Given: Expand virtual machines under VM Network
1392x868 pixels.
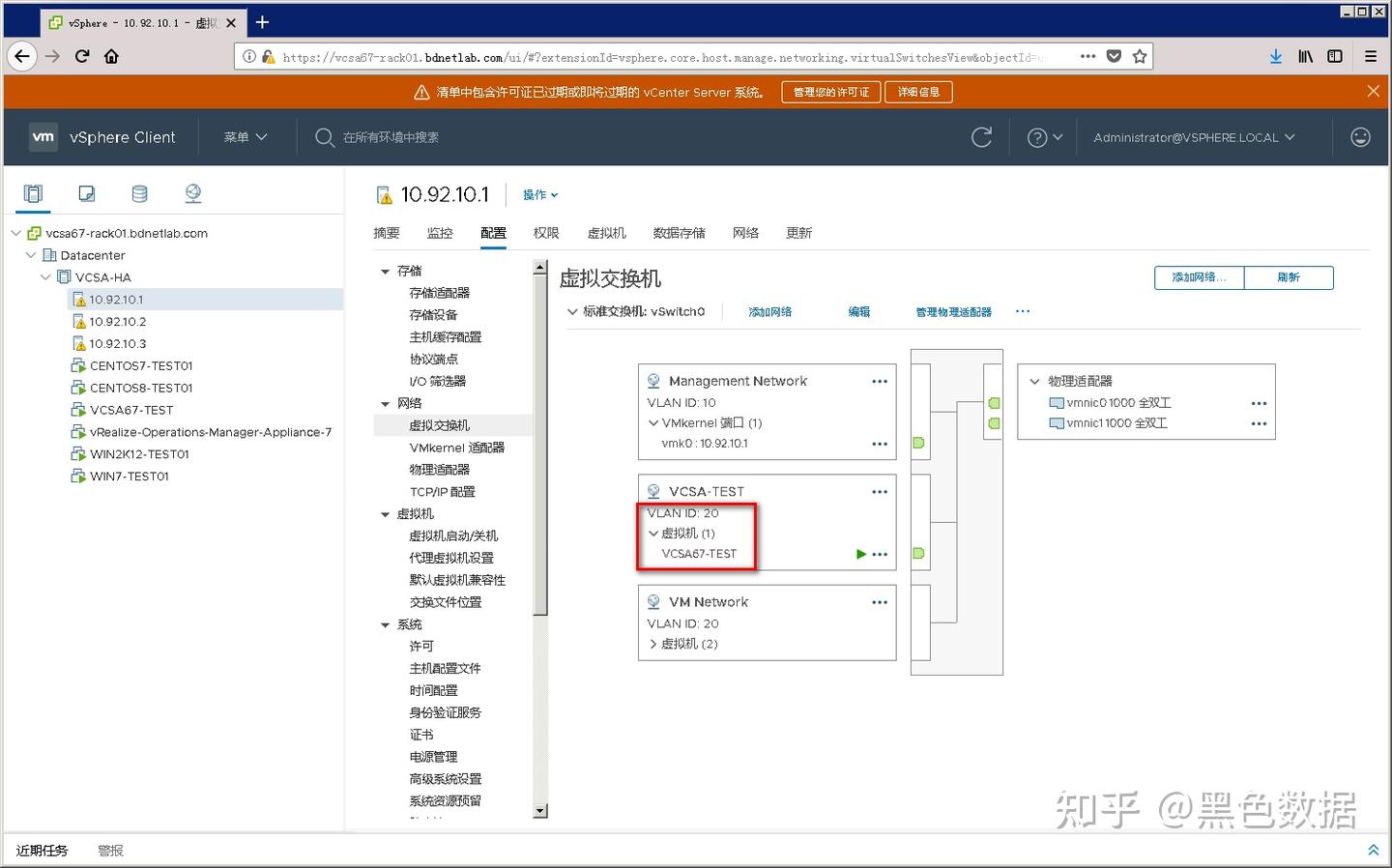Looking at the screenshot, I should [653, 644].
